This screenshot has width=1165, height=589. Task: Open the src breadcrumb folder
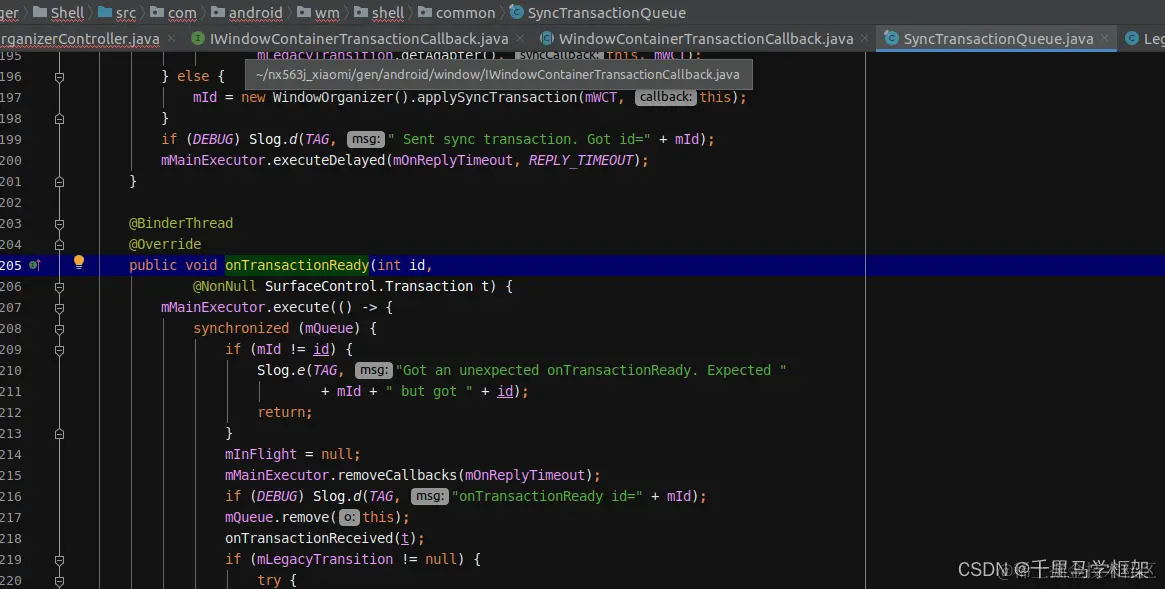(x=126, y=13)
